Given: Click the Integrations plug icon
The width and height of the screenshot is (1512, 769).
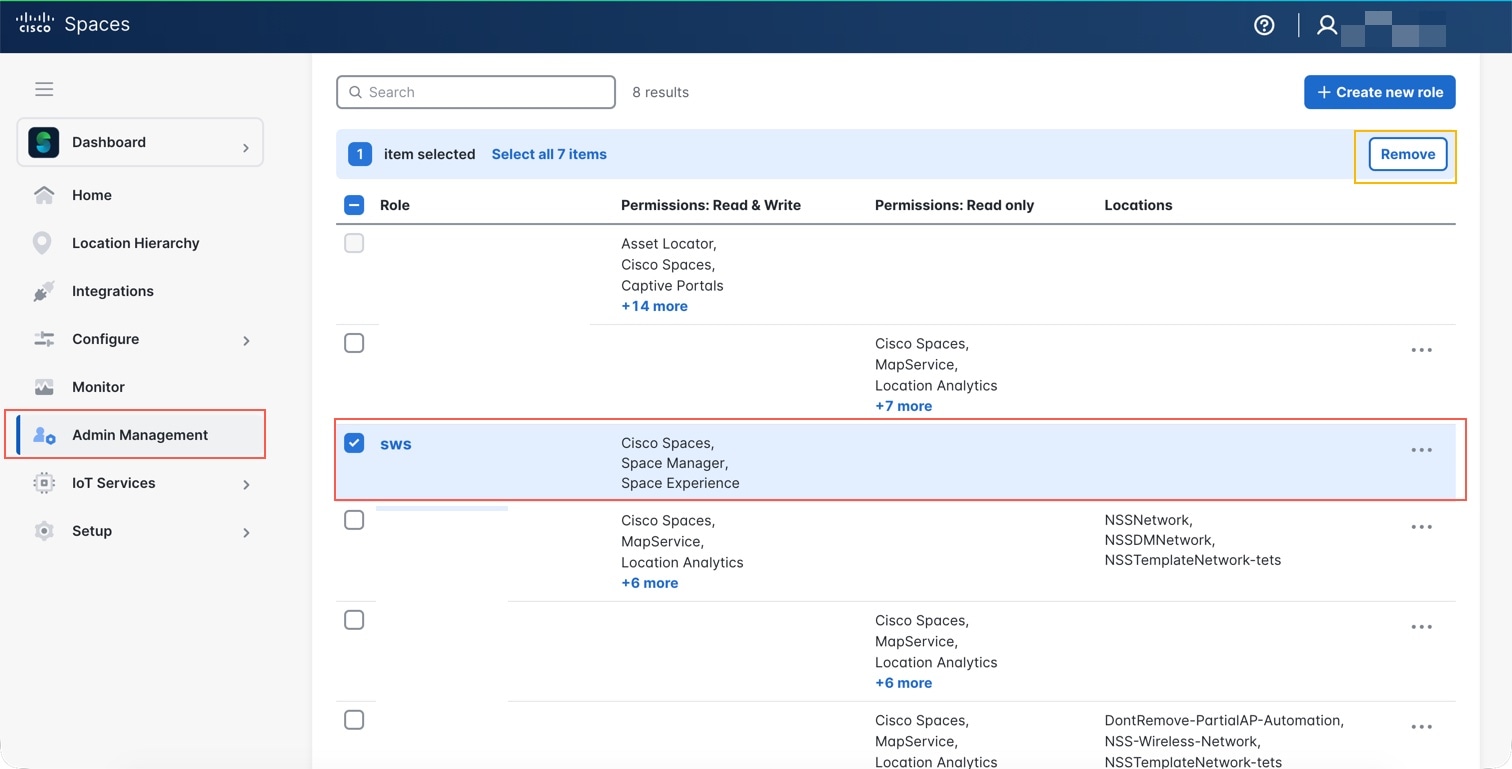Looking at the screenshot, I should (43, 291).
